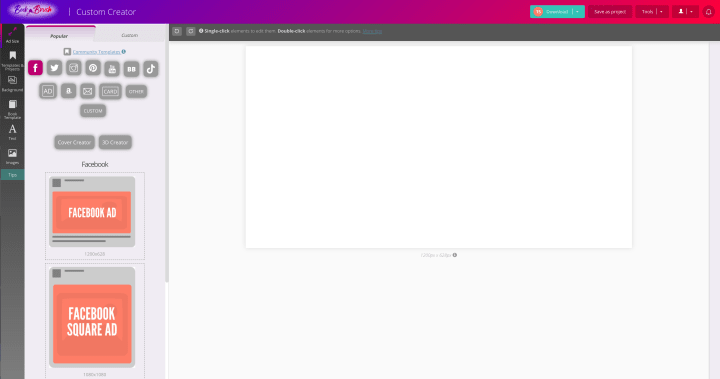
Task: Select Twitter ad sizes icon
Action: 55,68
